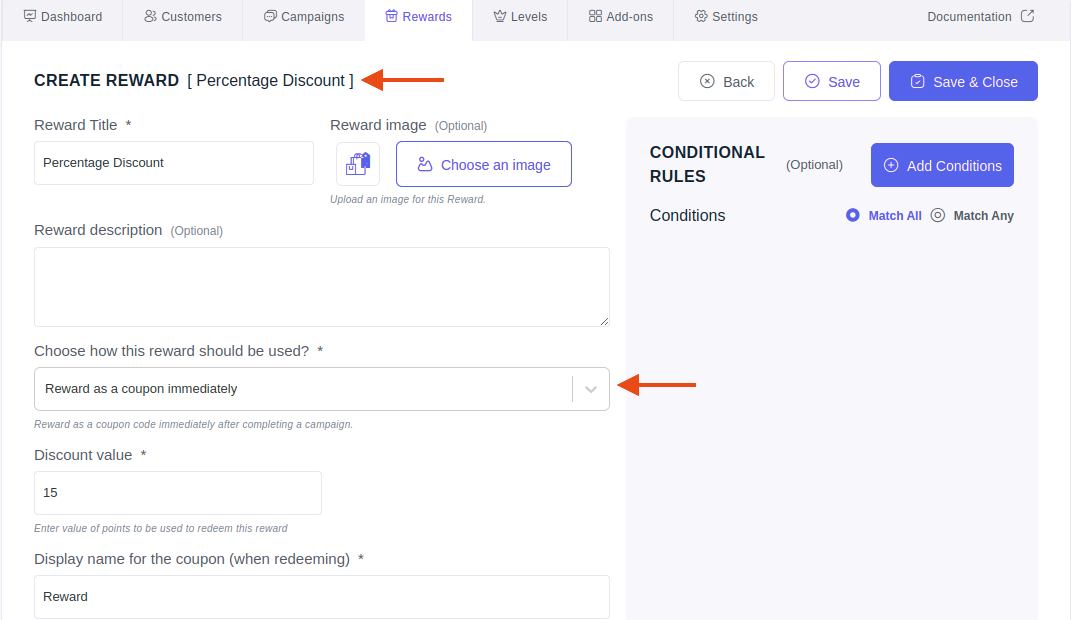
Task: Click the Add Conditions button
Action: (x=942, y=165)
